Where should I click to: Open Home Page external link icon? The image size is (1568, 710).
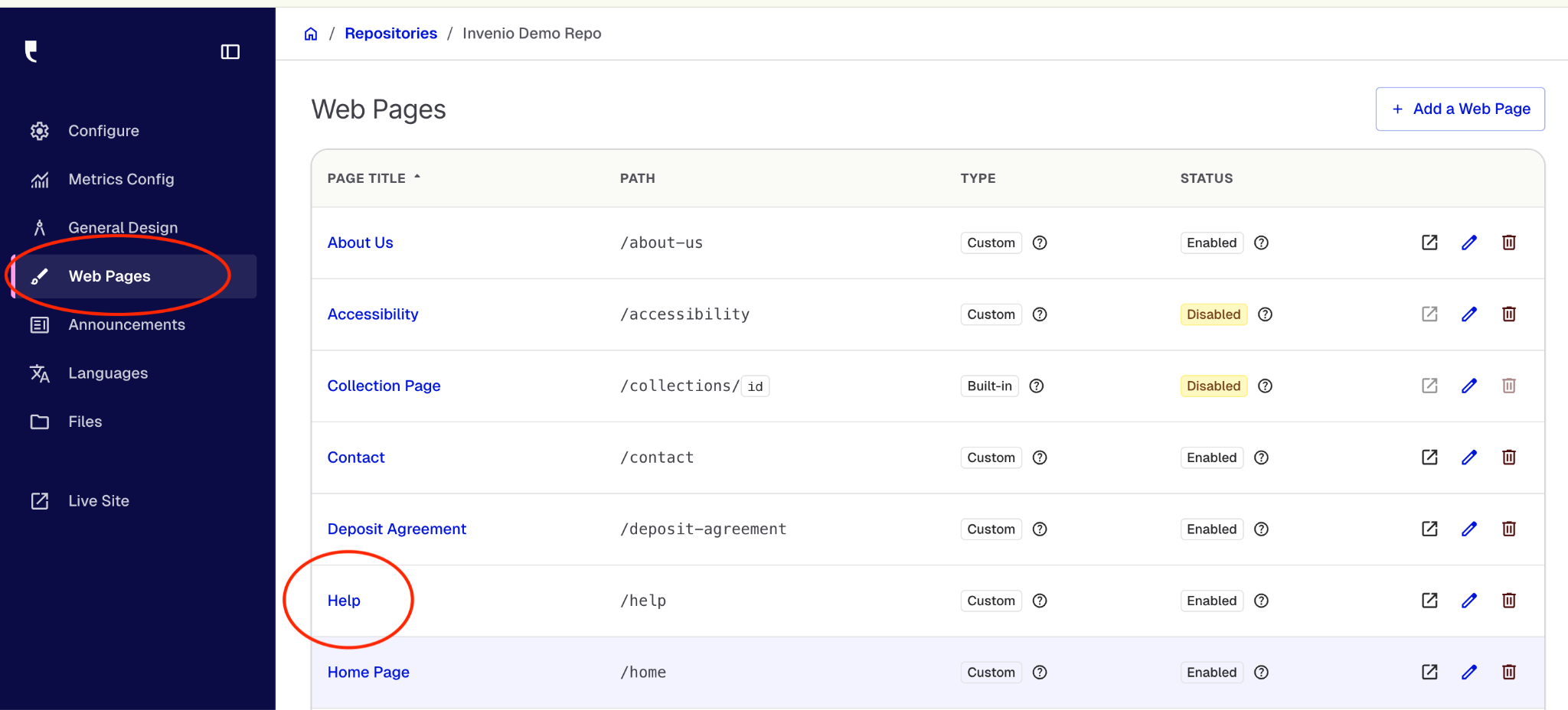1429,673
